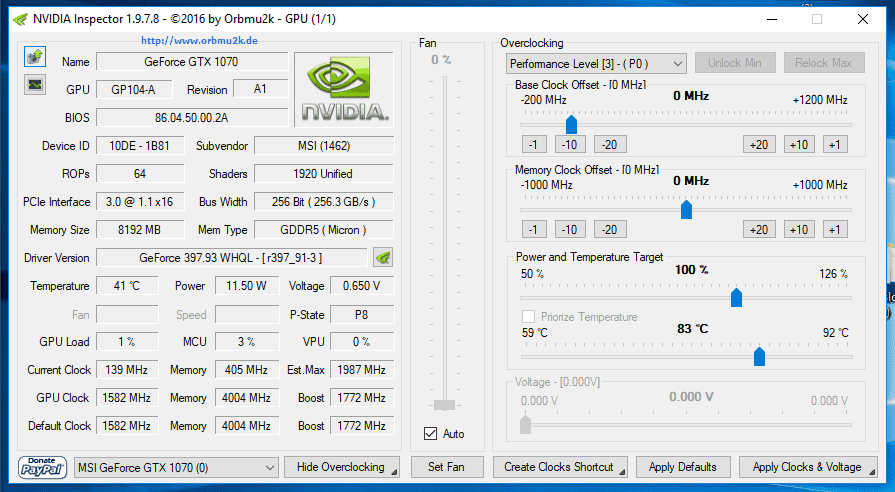Viewport: 895px width, 492px height.
Task: Click the Donate PayPal button
Action: [x=42, y=467]
